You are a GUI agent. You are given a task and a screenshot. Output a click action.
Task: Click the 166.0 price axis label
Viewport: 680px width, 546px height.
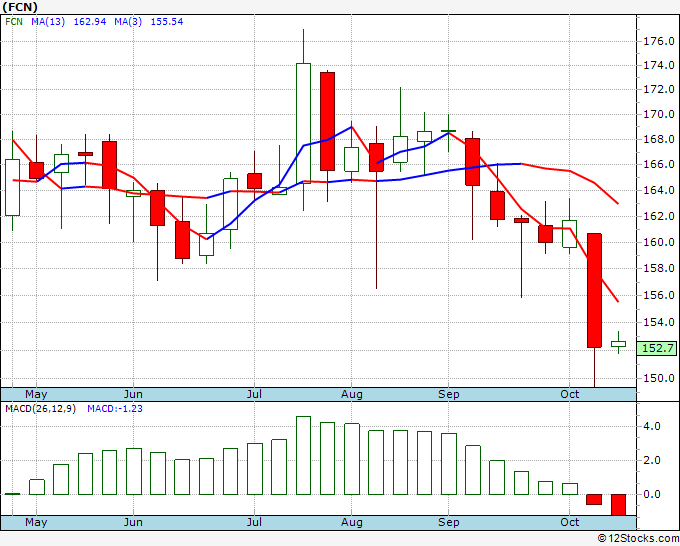658,164
